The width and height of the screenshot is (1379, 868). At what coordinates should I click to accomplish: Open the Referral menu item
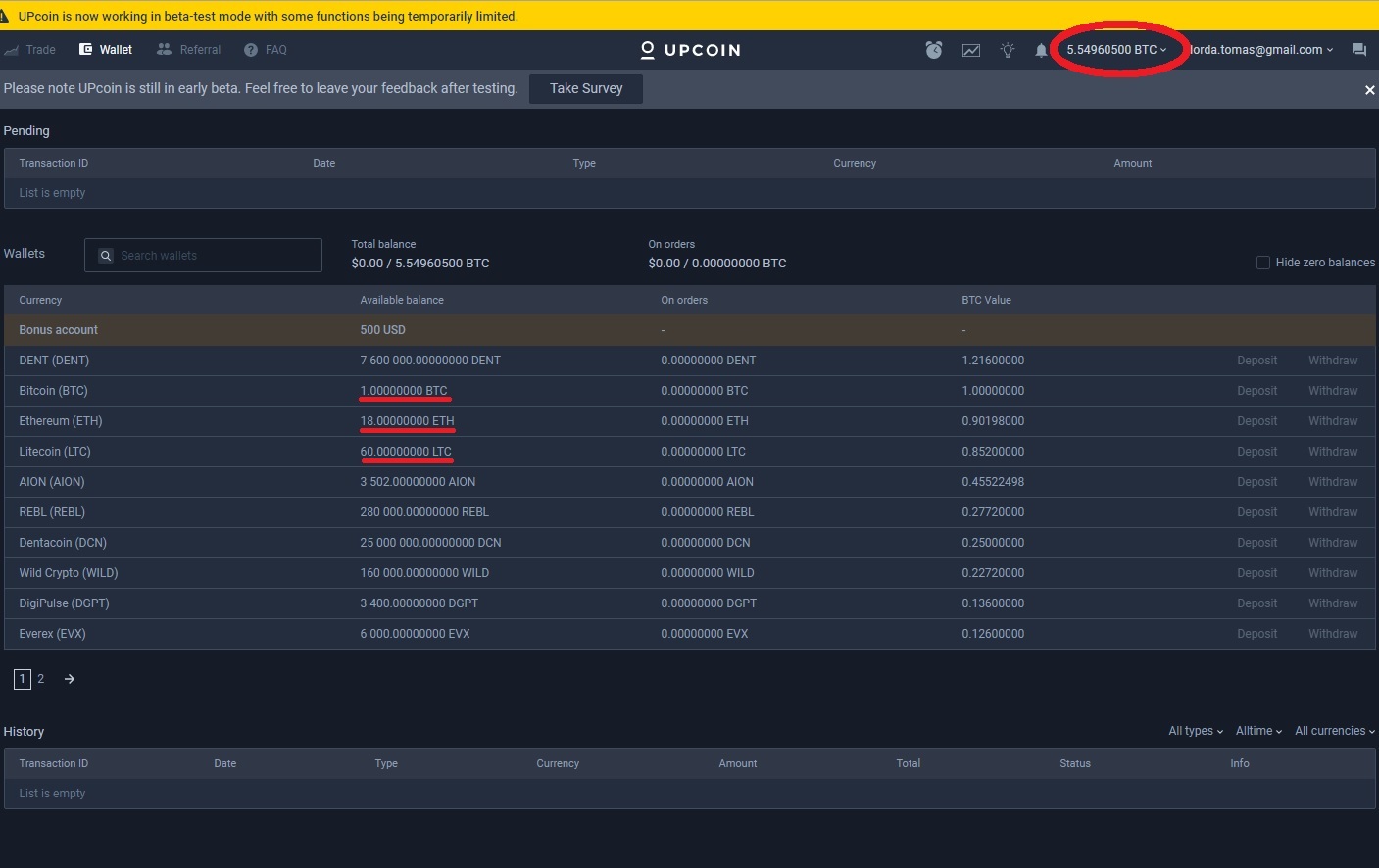(189, 50)
